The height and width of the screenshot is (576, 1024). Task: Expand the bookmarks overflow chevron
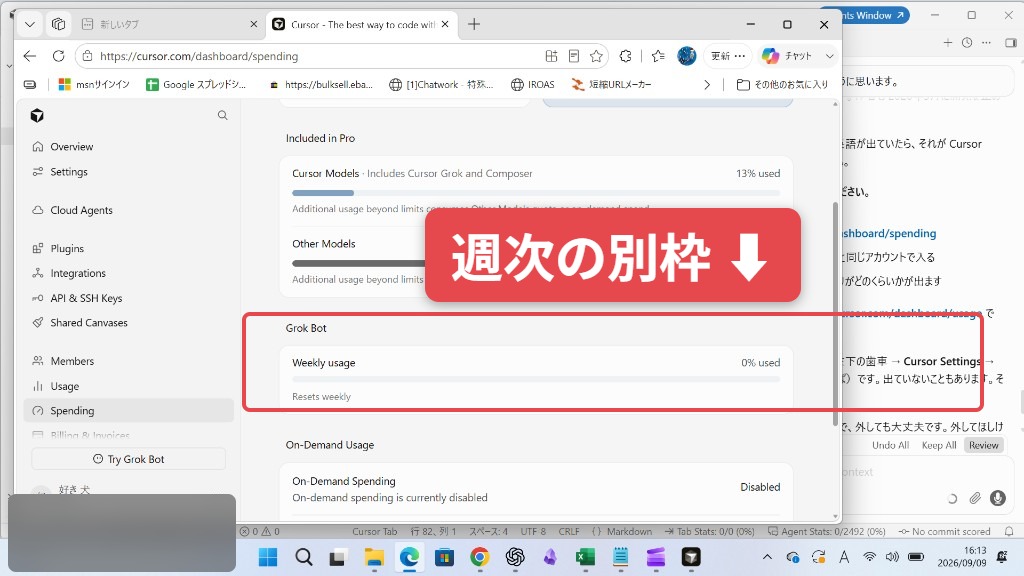pos(707,84)
